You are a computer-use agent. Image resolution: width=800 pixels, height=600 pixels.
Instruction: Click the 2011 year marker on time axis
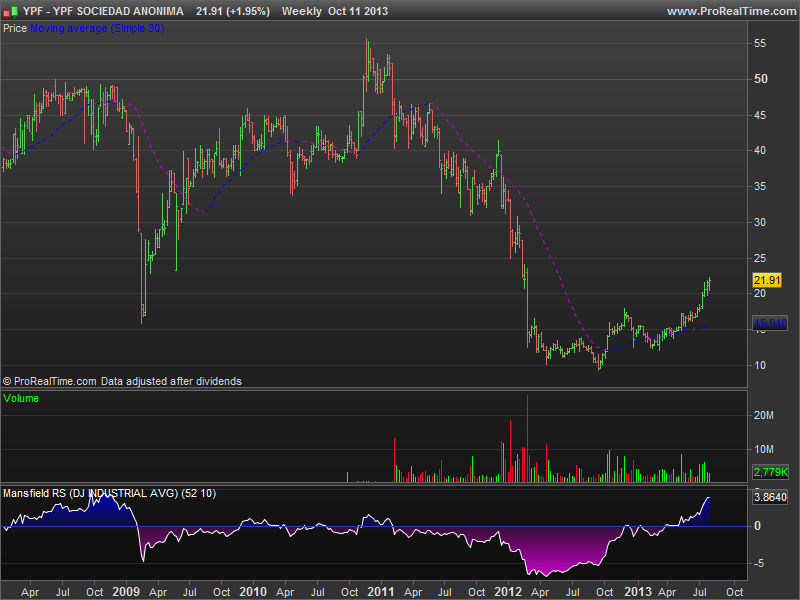point(381,592)
